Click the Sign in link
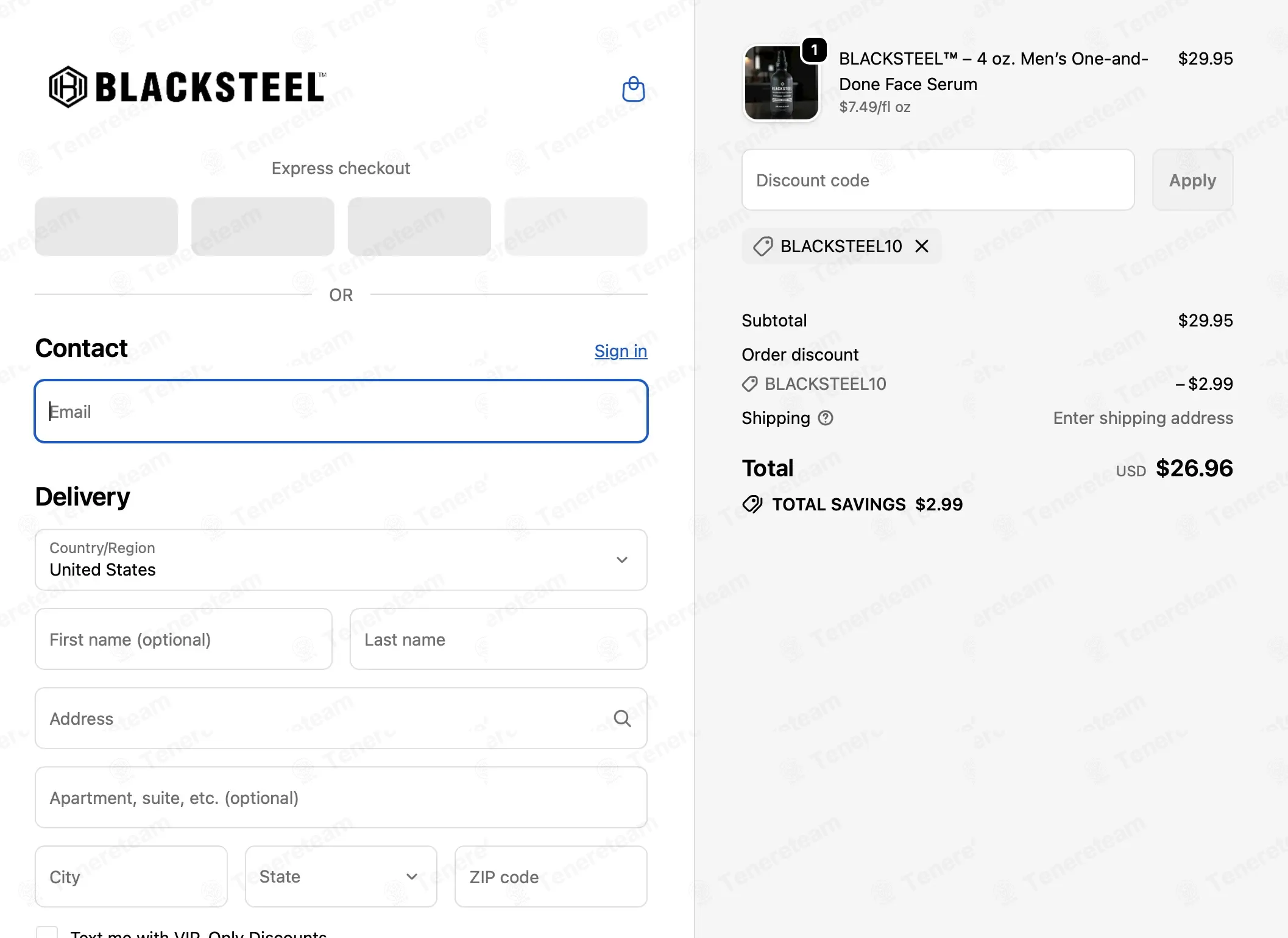This screenshot has width=1288, height=938. pos(621,351)
